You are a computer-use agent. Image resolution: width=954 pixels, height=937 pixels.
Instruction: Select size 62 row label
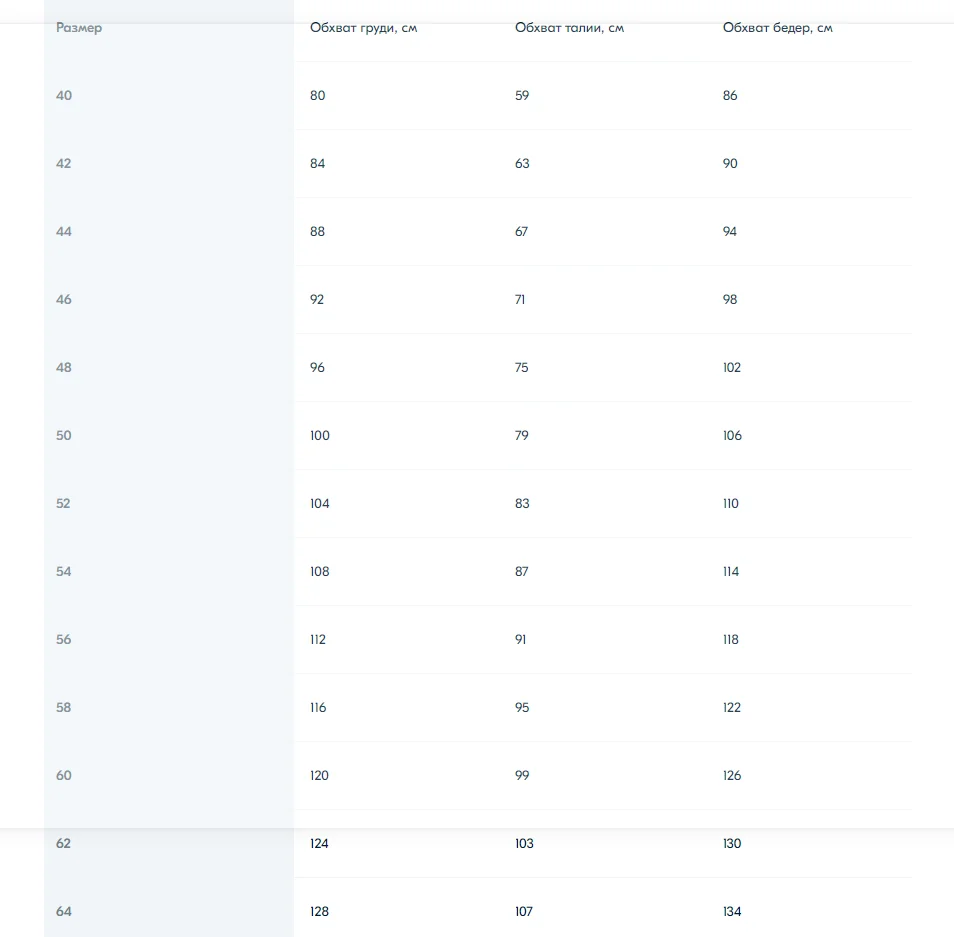(63, 843)
